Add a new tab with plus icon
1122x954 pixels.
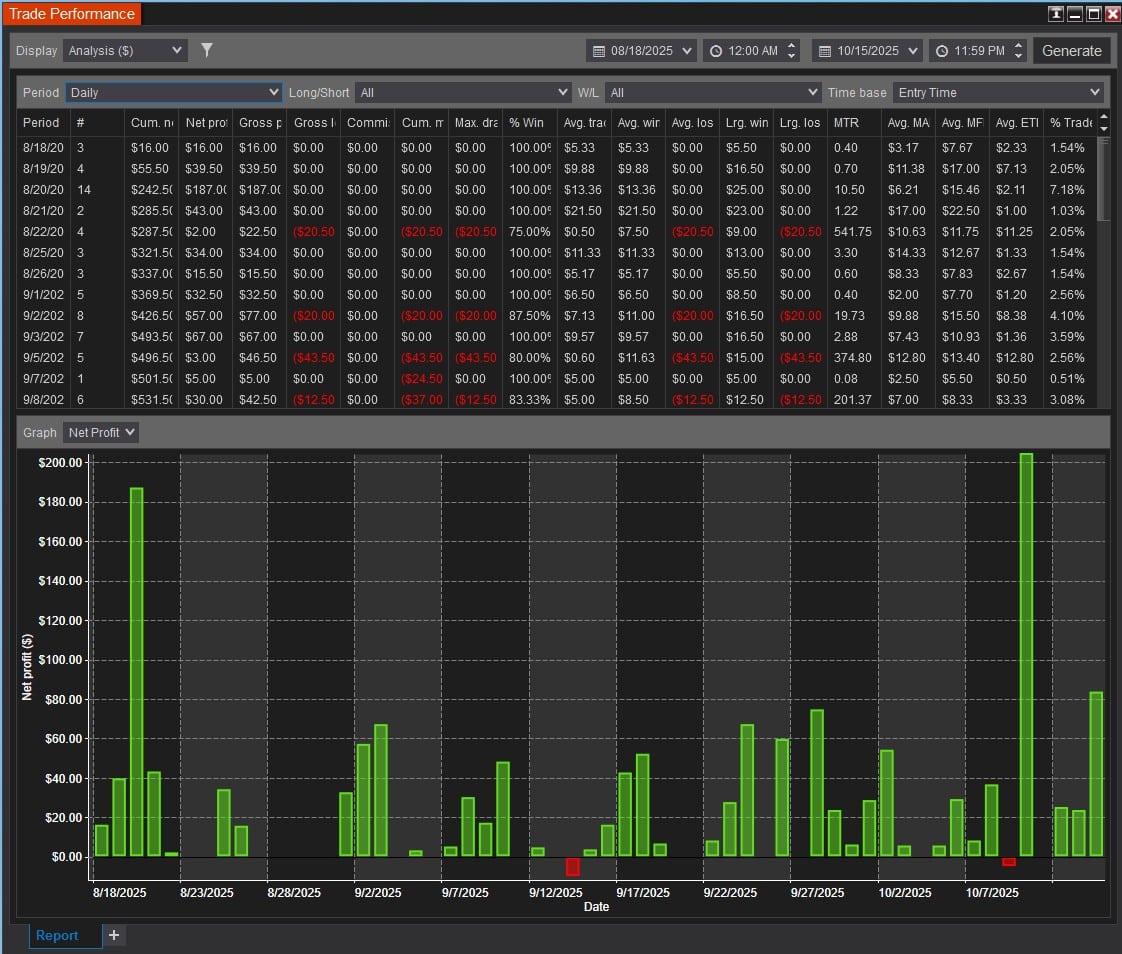tap(114, 935)
